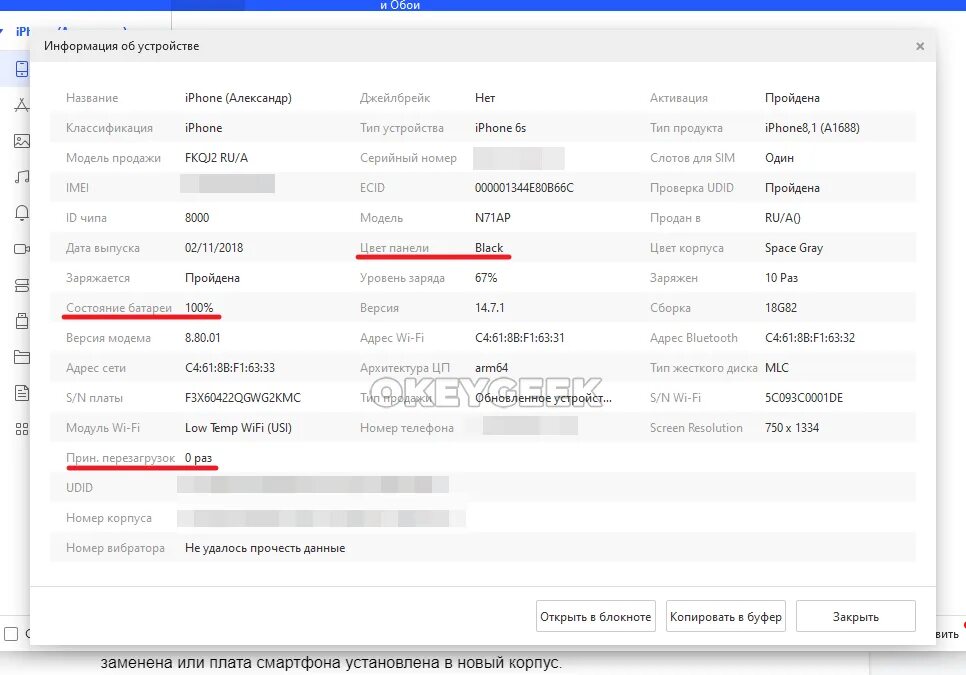Select the panel color value Black
This screenshot has width=966, height=675.
click(489, 248)
